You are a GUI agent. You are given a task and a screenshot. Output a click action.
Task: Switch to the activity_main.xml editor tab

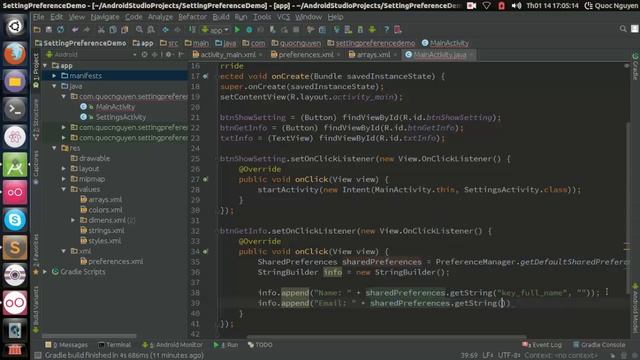tap(227, 55)
